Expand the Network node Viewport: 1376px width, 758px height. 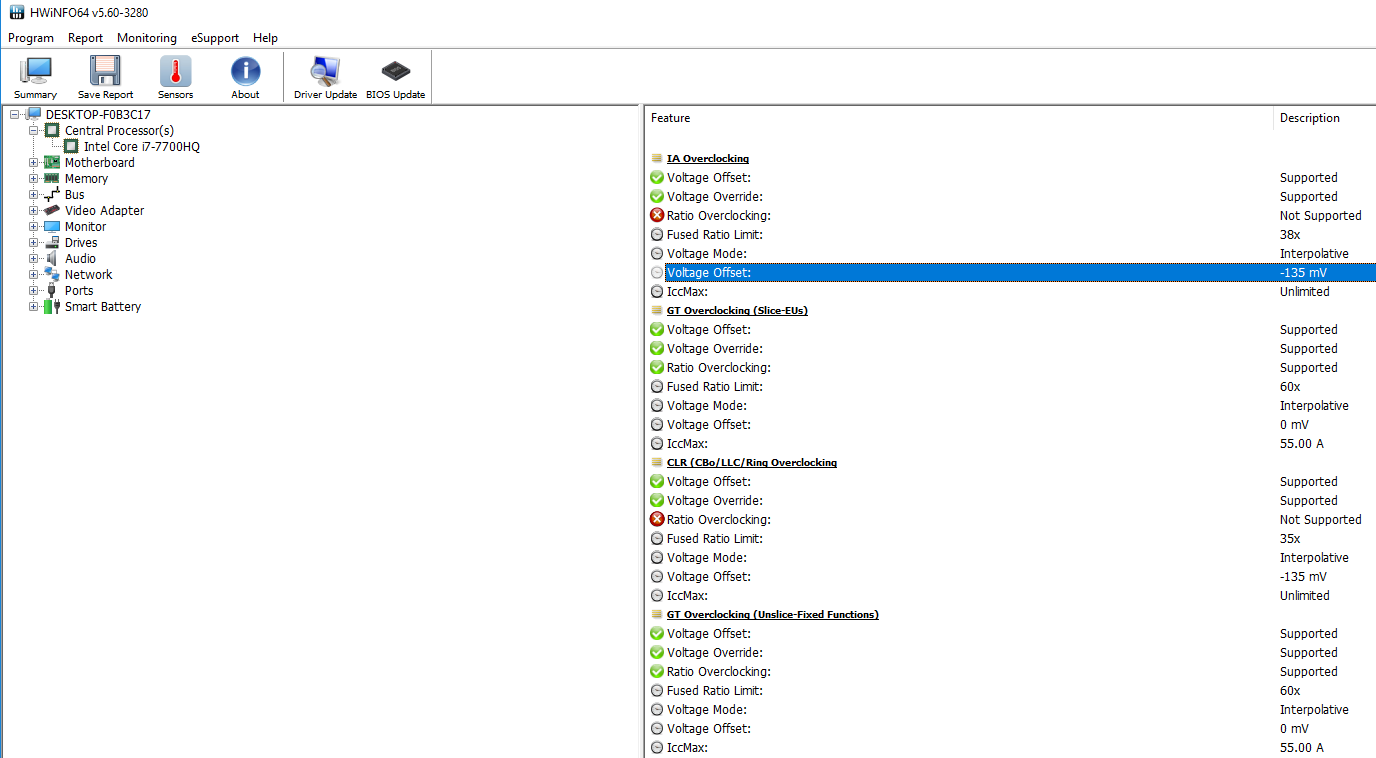tap(34, 274)
